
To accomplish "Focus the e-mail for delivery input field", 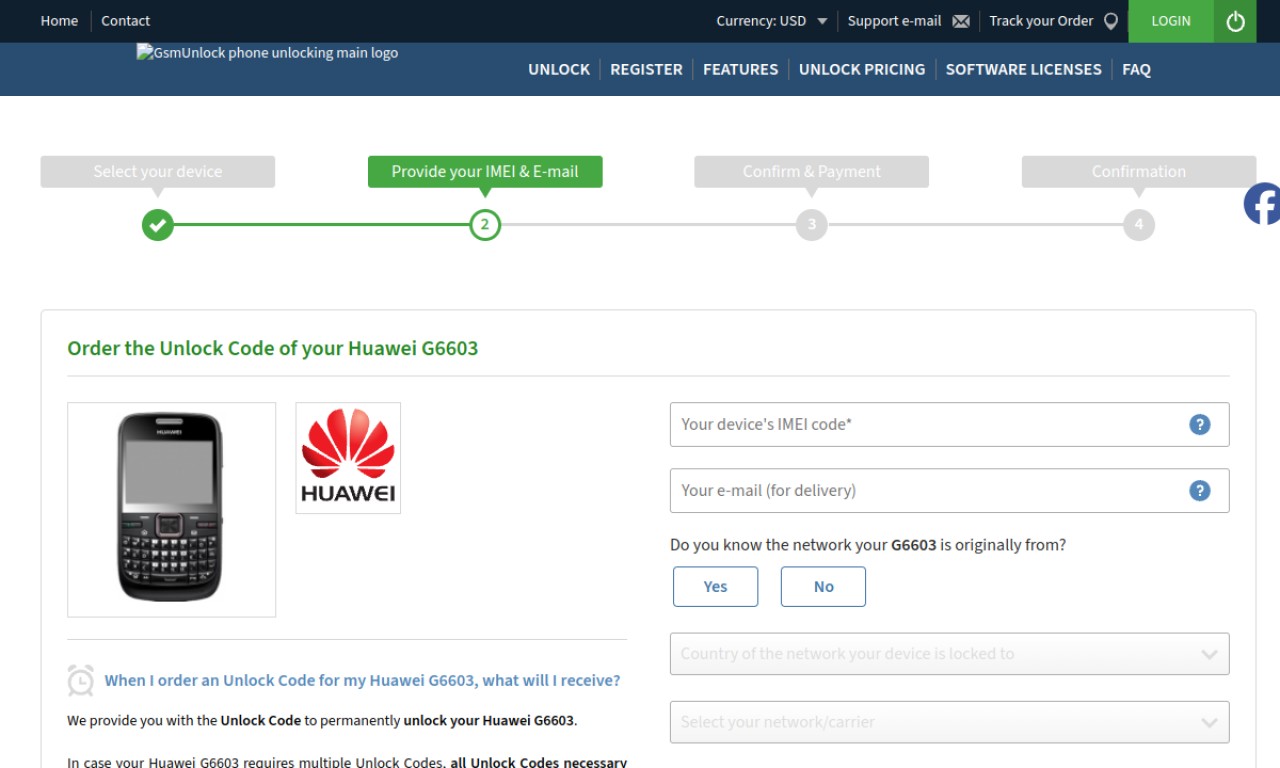I will (x=949, y=490).
